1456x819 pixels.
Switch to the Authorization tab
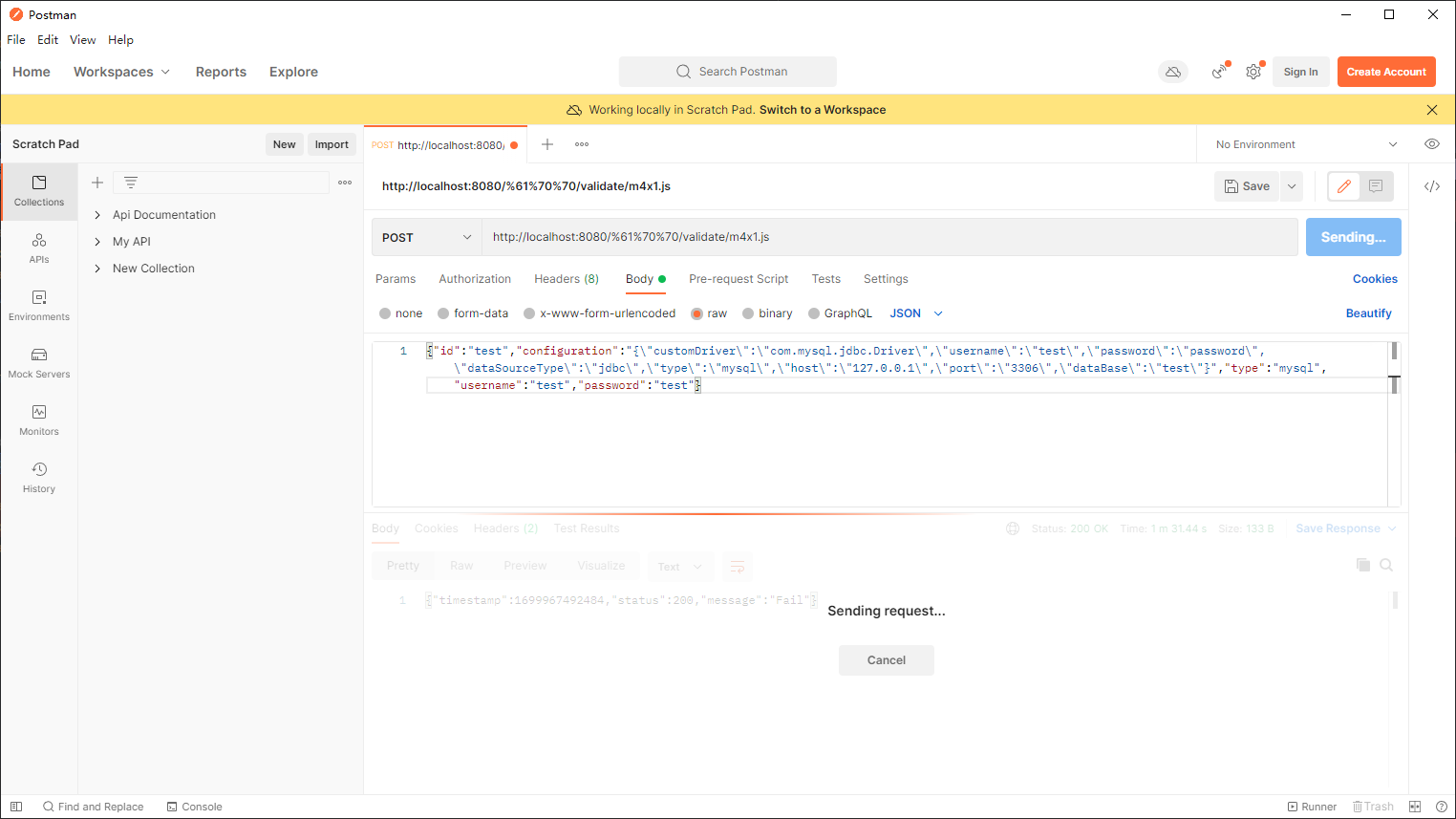tap(475, 279)
